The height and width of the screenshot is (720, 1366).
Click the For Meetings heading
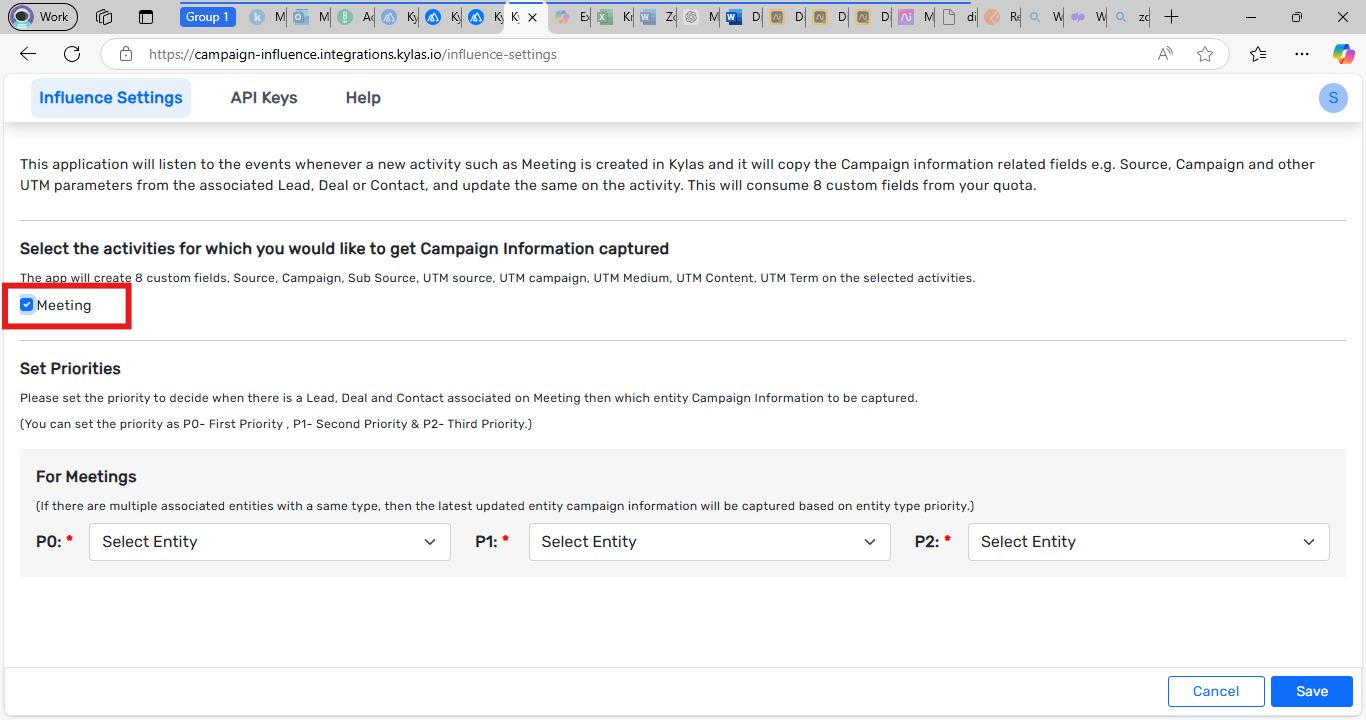coord(86,477)
